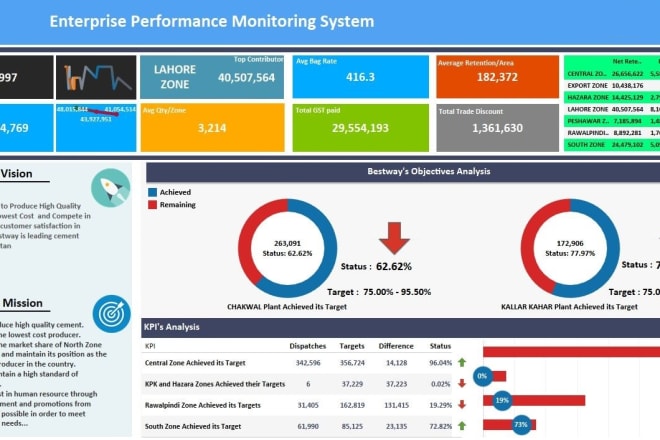Screen dimensions: 660x440
Task: Click the 72.82% status value
Action: coord(441,426)
